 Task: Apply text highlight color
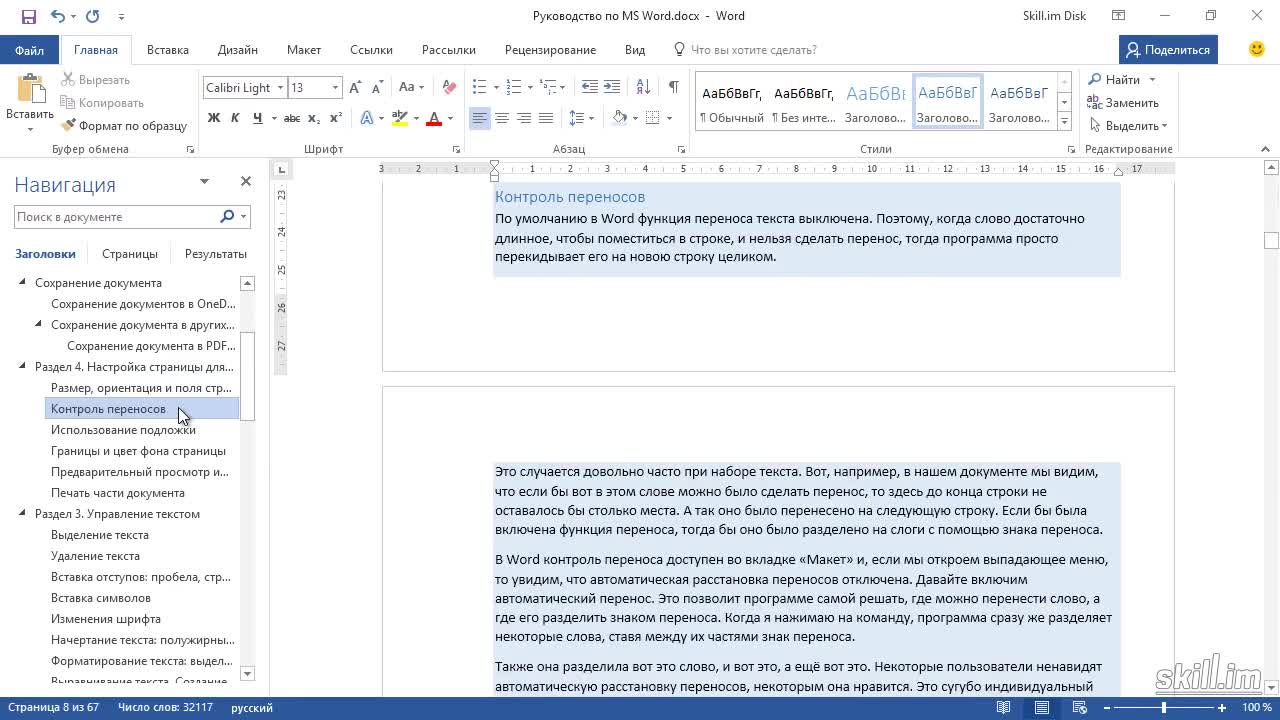coord(400,118)
